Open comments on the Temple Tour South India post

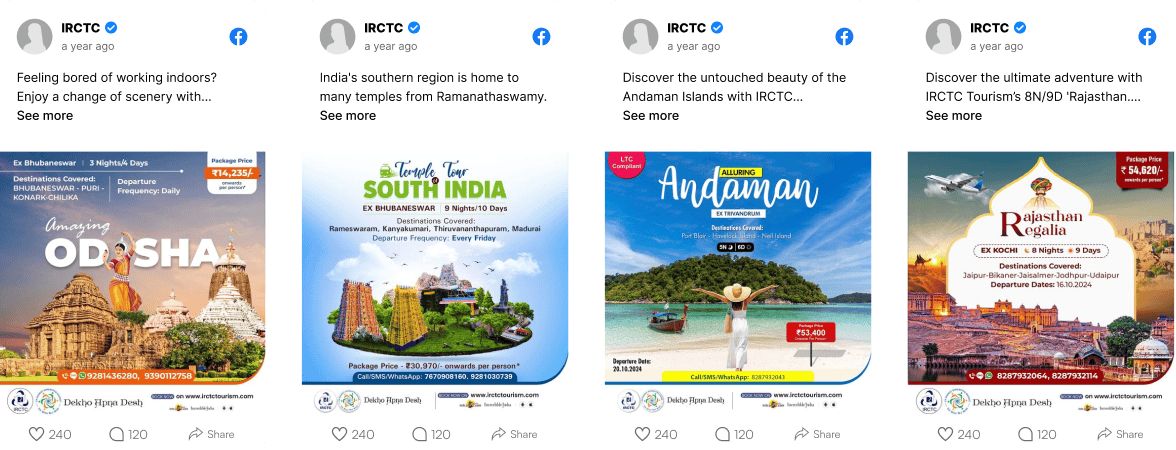coord(419,434)
